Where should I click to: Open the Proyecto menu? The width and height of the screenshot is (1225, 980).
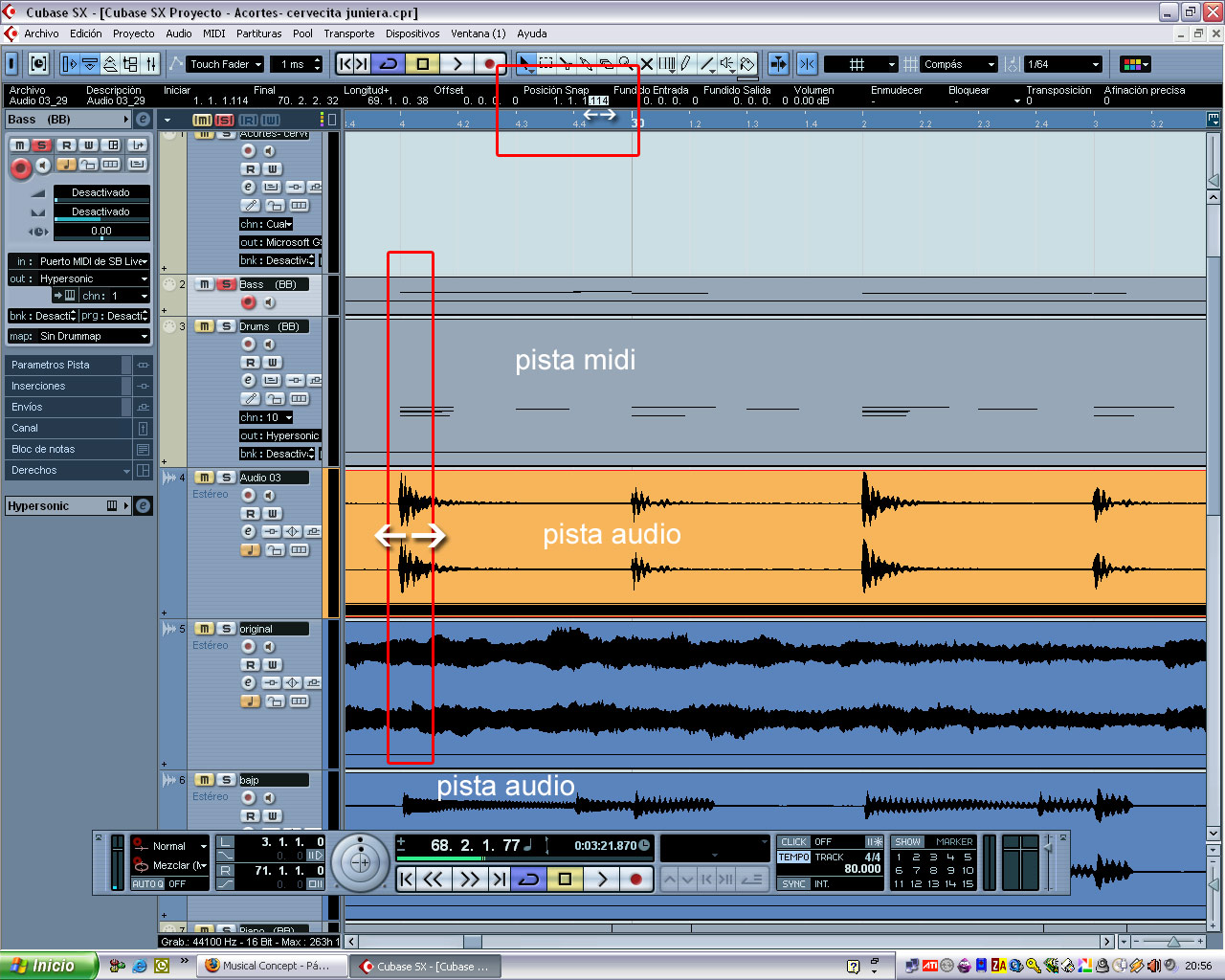(133, 33)
